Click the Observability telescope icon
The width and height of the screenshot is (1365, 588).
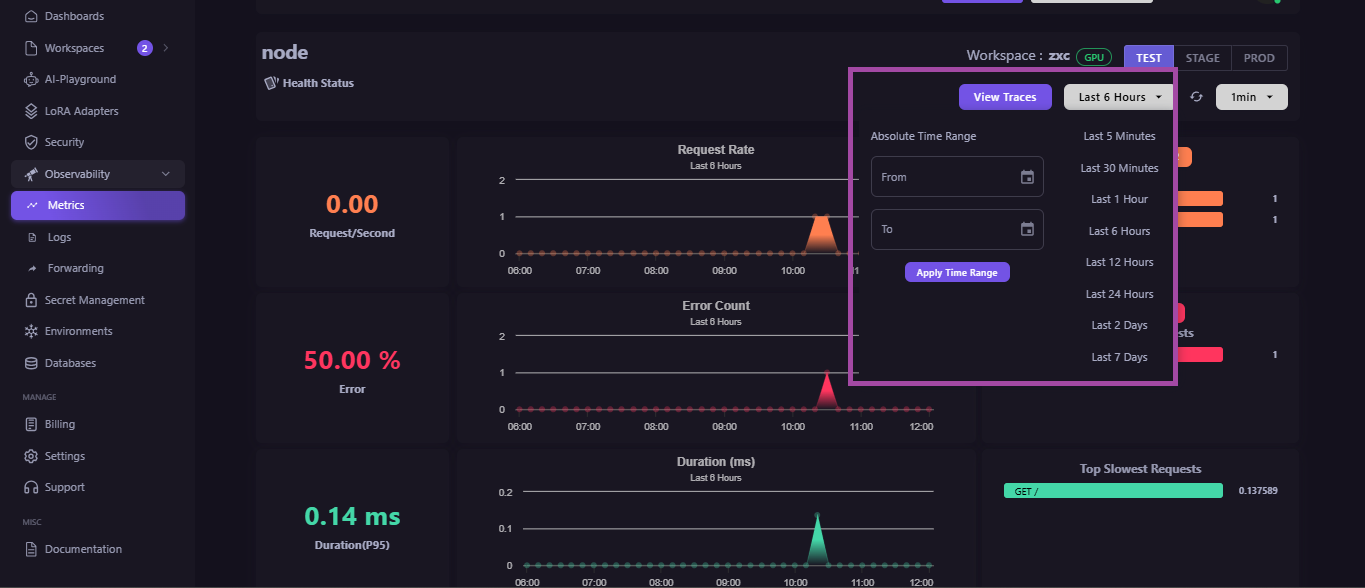point(32,174)
